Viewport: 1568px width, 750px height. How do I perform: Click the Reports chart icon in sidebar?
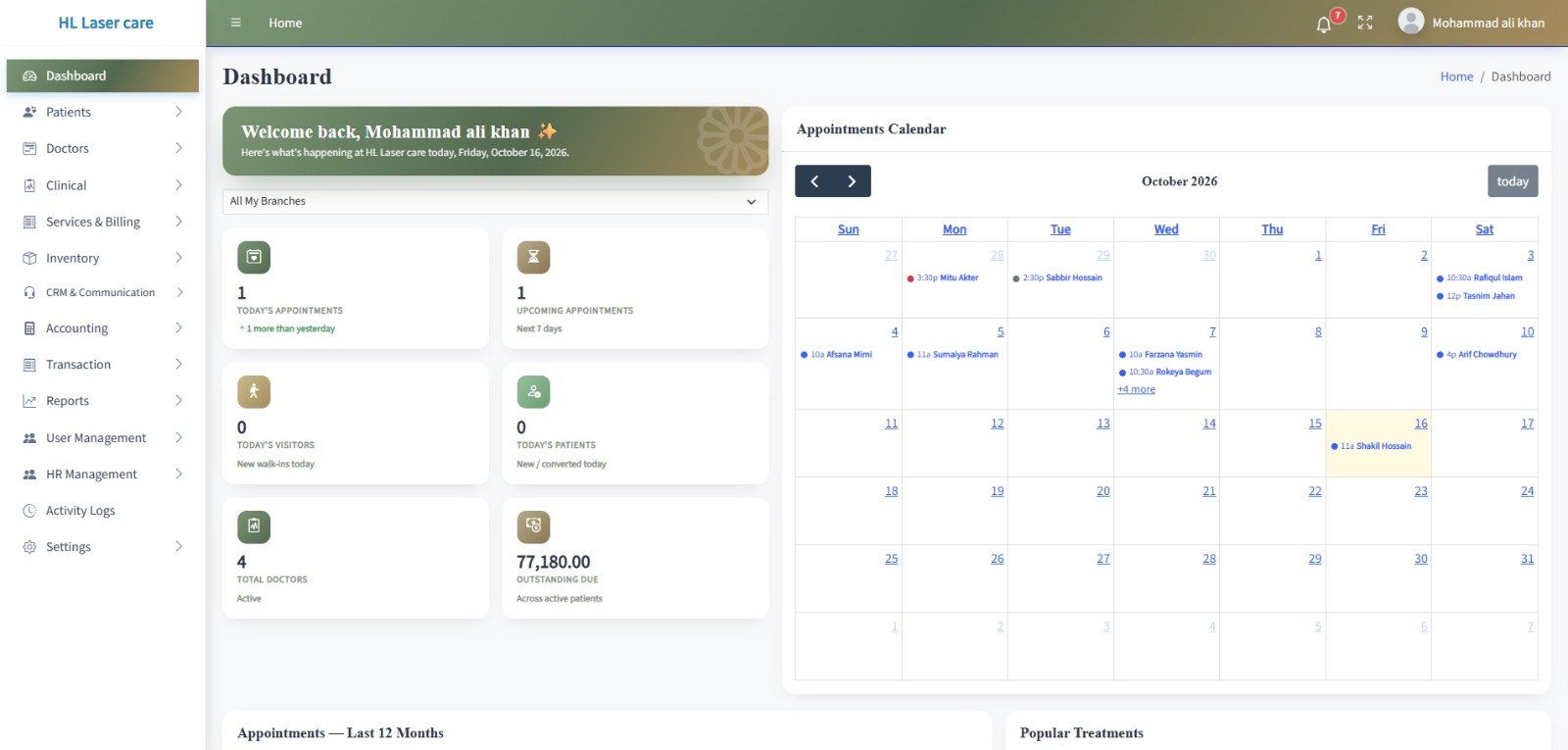pyautogui.click(x=29, y=401)
